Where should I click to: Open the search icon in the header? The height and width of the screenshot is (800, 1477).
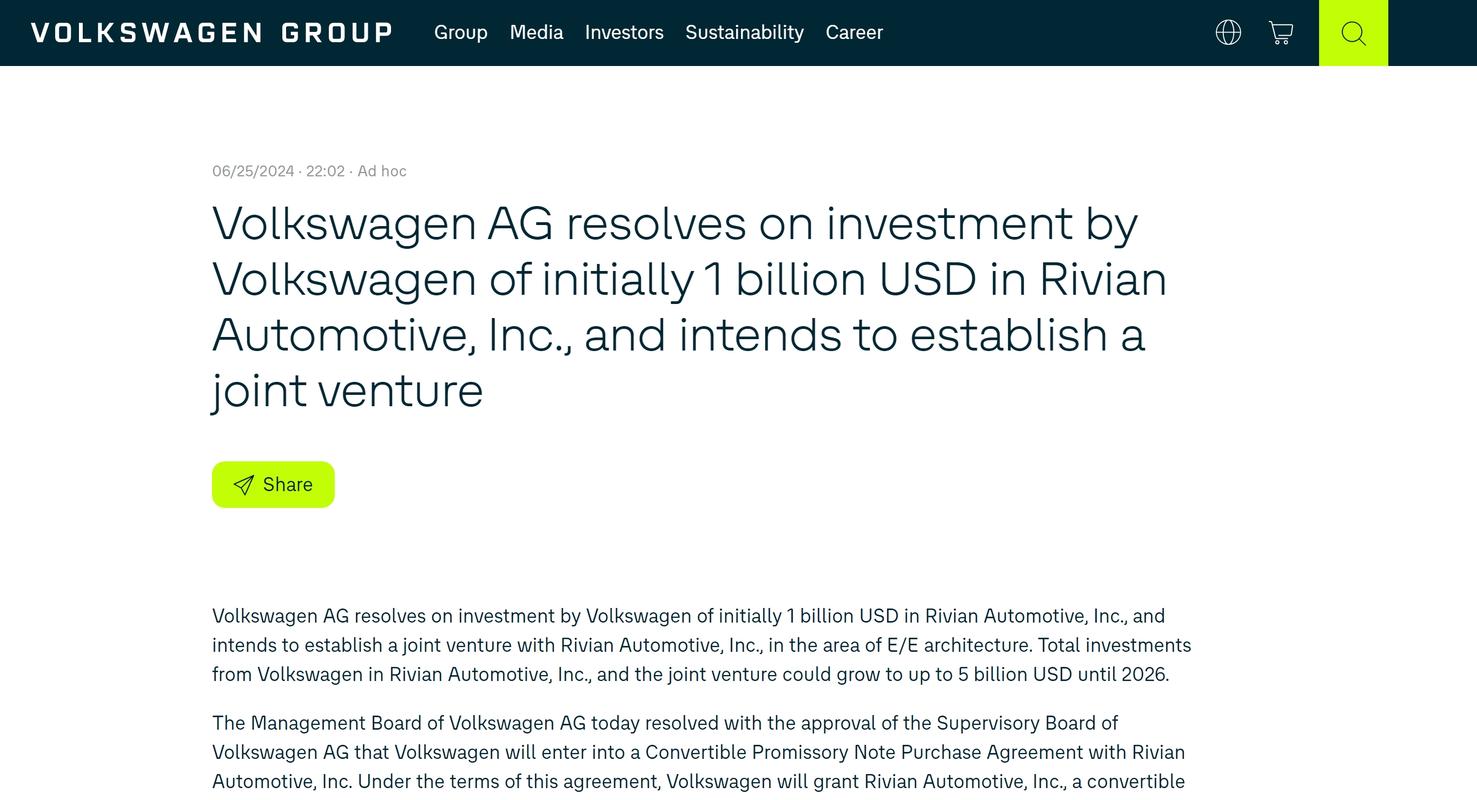pyautogui.click(x=1353, y=33)
